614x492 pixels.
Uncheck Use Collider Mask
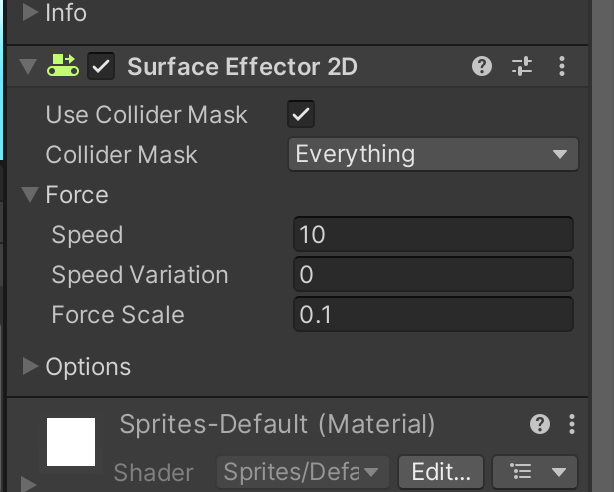pyautogui.click(x=300, y=114)
